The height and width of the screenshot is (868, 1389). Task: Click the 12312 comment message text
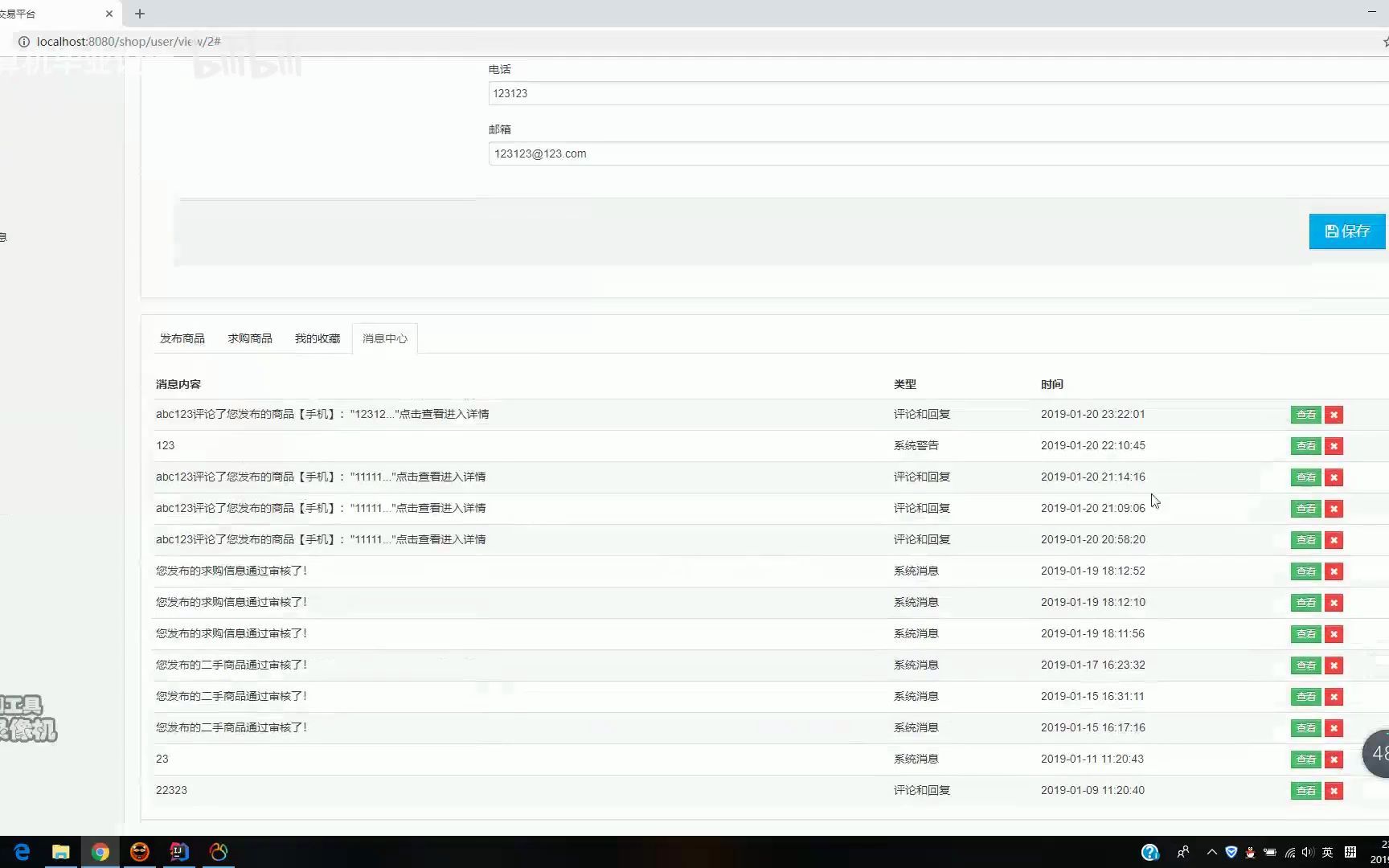point(322,414)
